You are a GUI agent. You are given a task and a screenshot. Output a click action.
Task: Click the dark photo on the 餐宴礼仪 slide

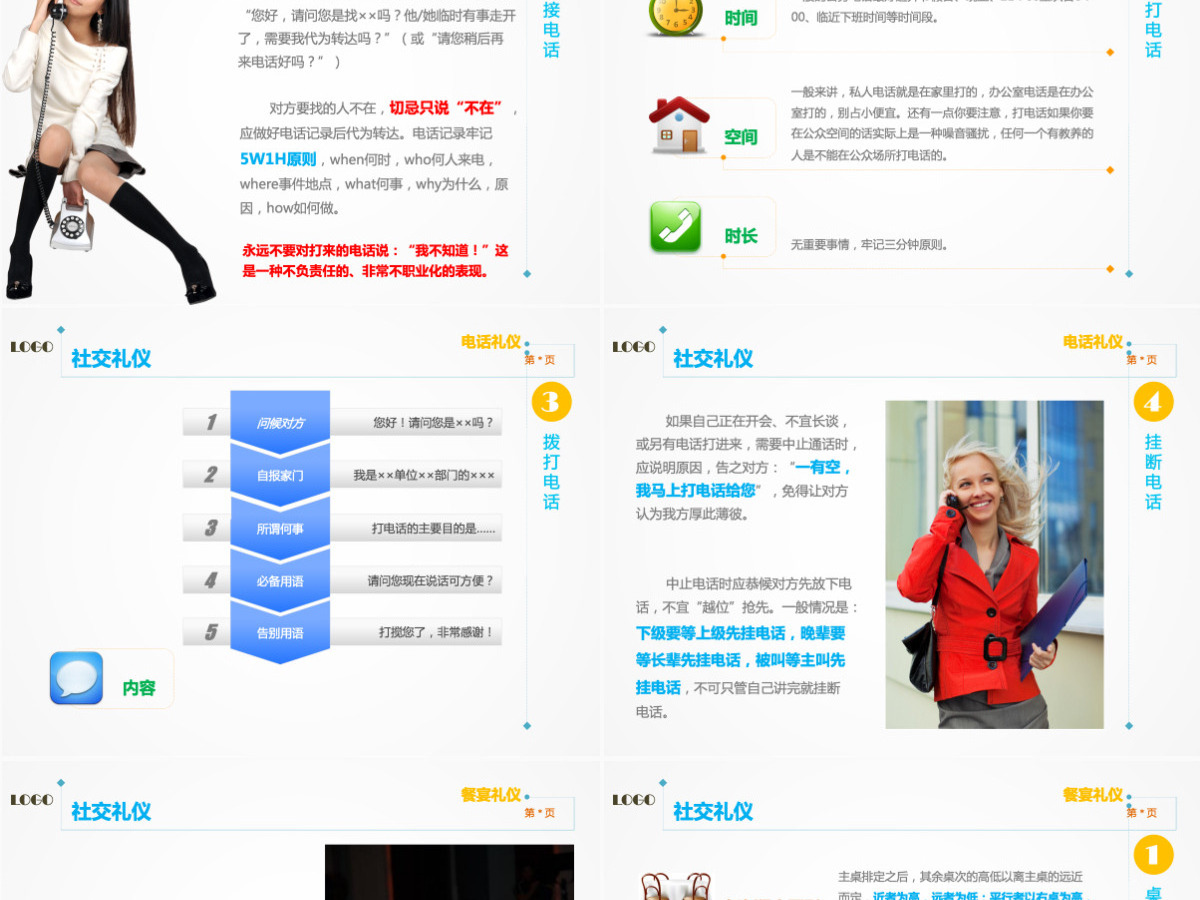(449, 872)
